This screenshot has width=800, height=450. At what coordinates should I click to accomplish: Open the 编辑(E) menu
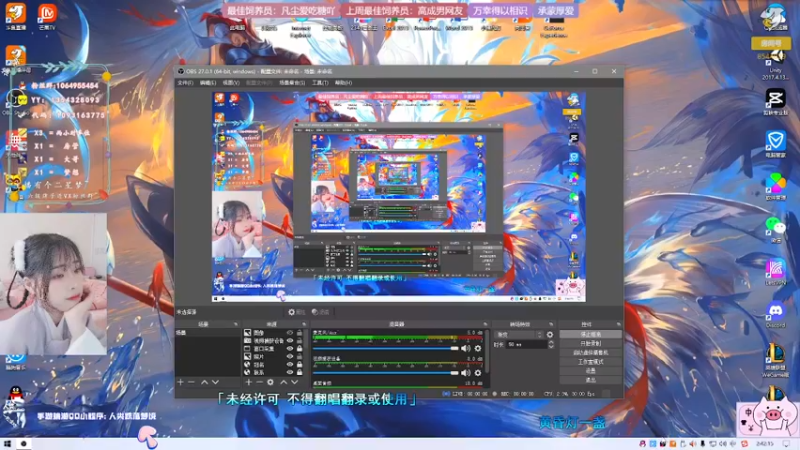point(208,83)
